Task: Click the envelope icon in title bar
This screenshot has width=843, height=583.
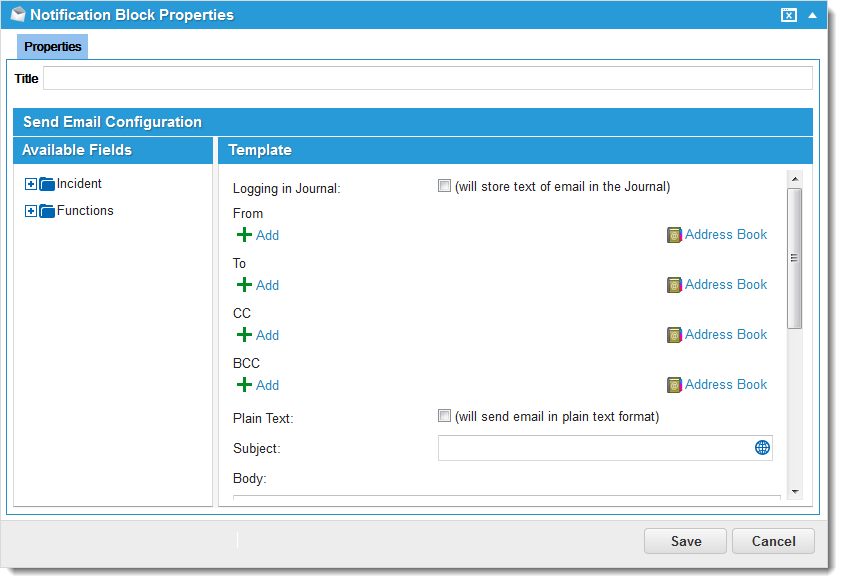Action: 17,15
